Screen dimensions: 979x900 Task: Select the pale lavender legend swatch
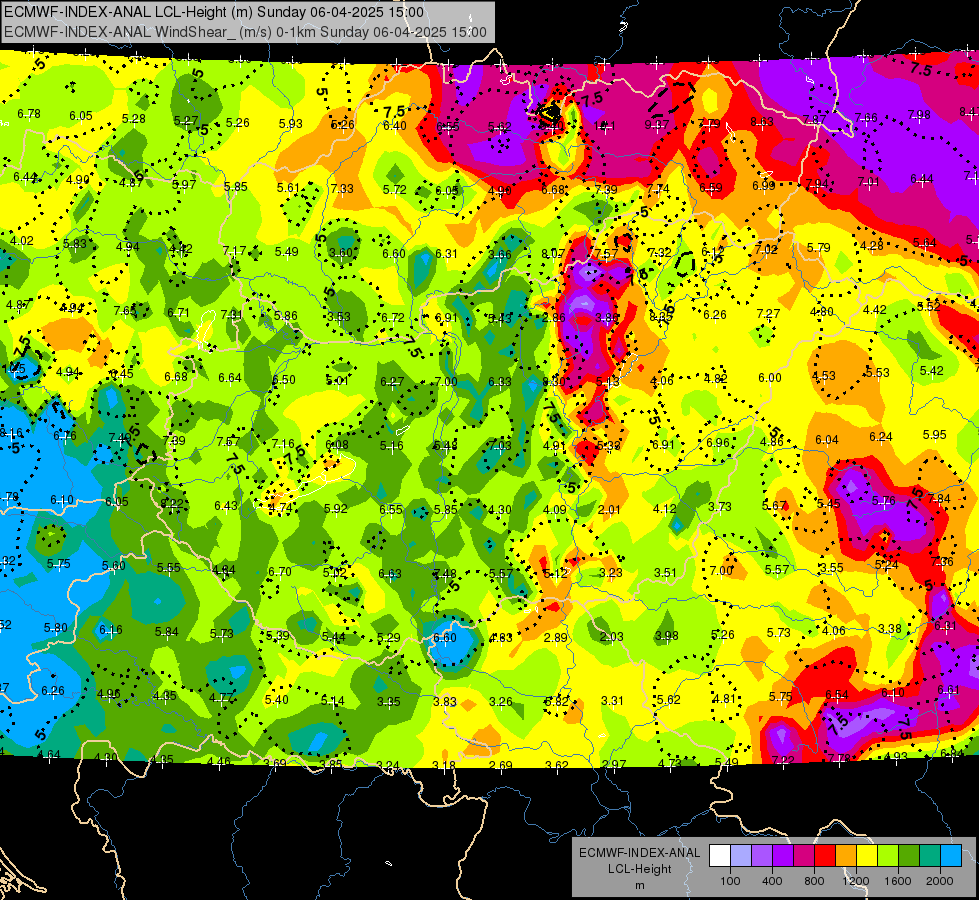click(741, 856)
